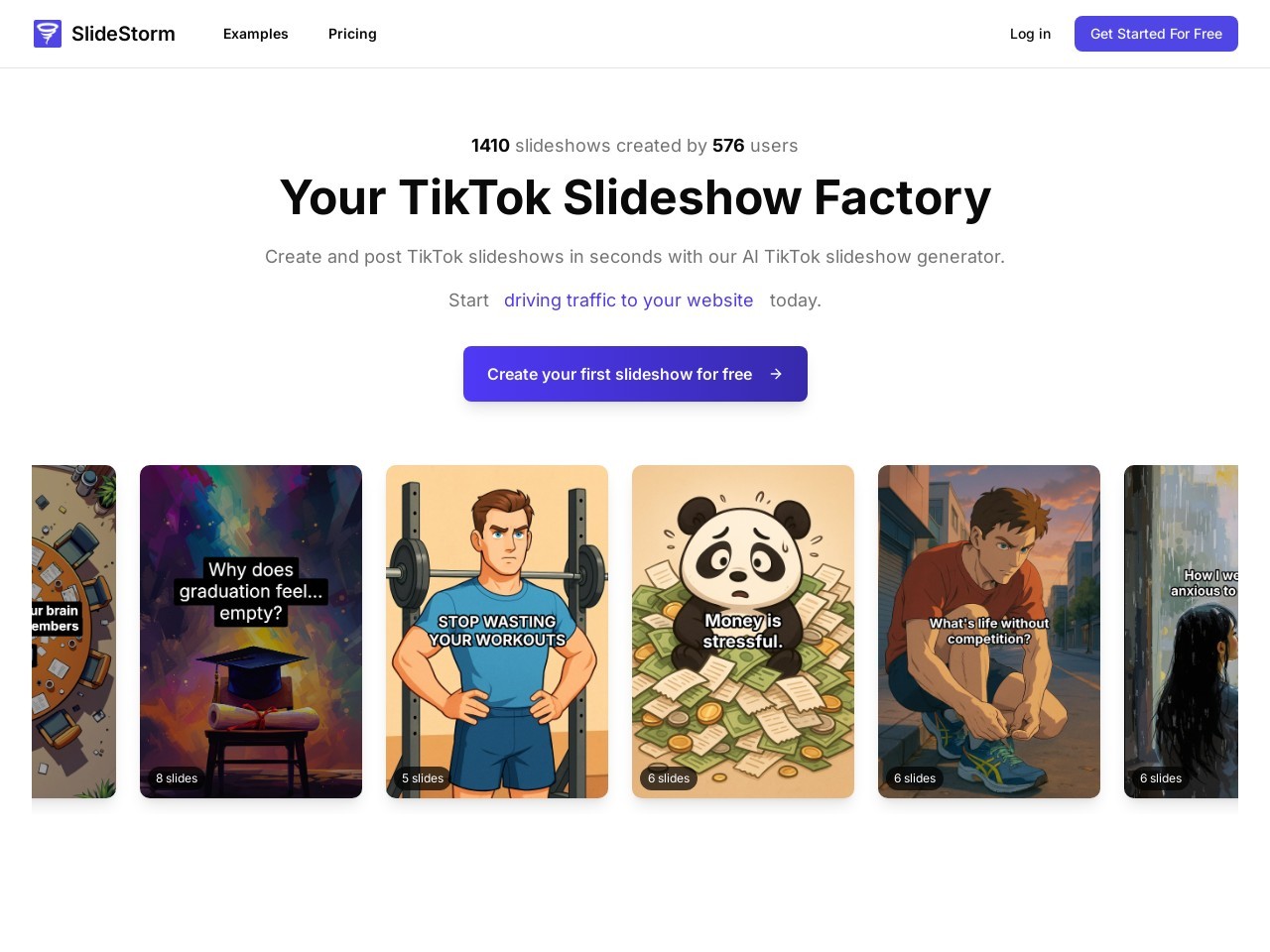Click the Log in link
The height and width of the screenshot is (952, 1270).
click(1030, 34)
